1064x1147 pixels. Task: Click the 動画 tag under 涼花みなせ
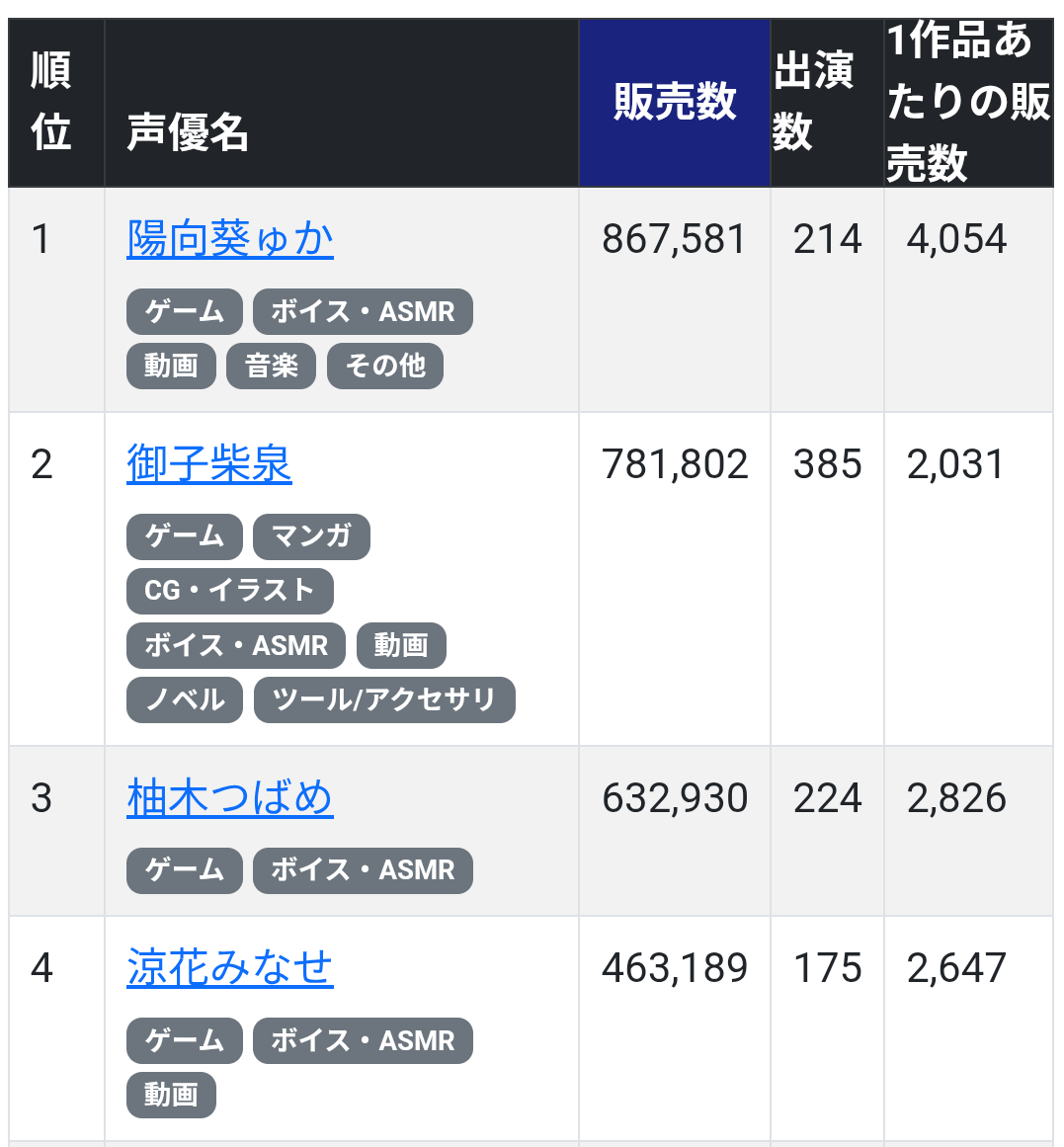[x=171, y=1095]
